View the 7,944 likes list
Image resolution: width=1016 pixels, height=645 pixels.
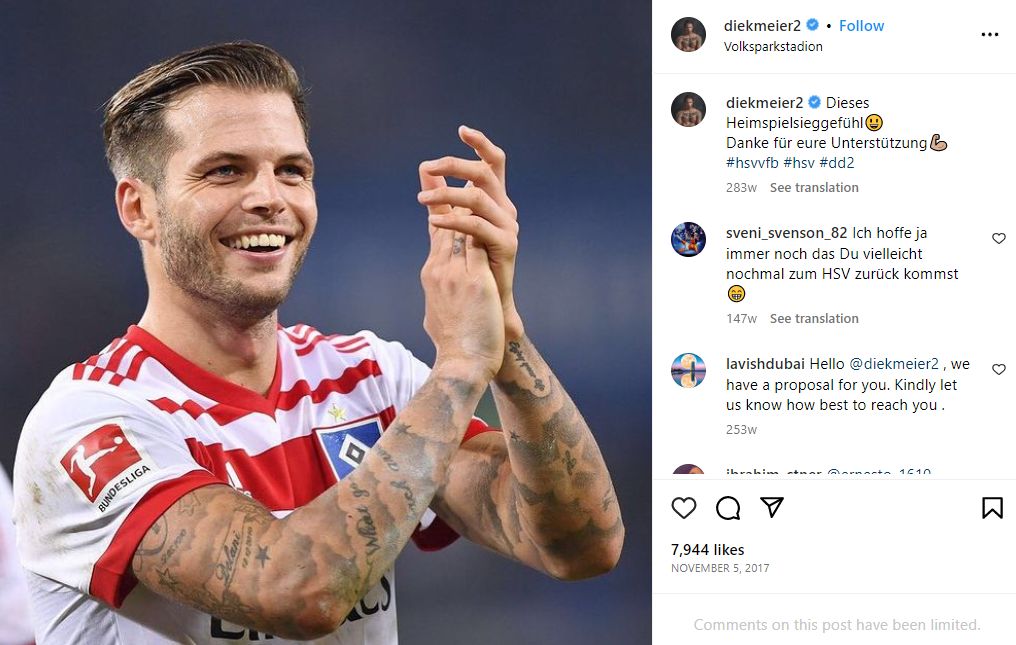click(x=707, y=550)
